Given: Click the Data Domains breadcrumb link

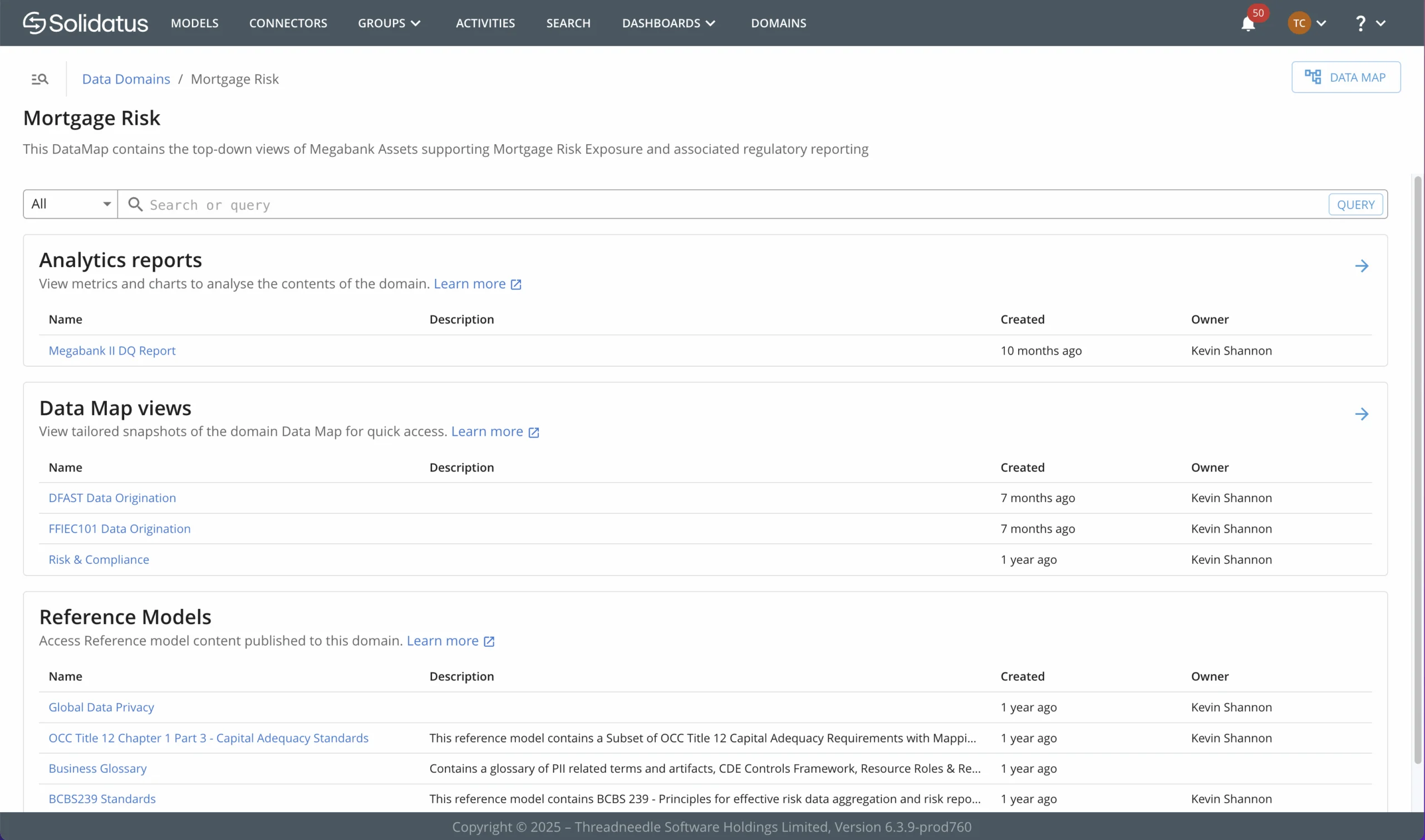Looking at the screenshot, I should point(126,79).
